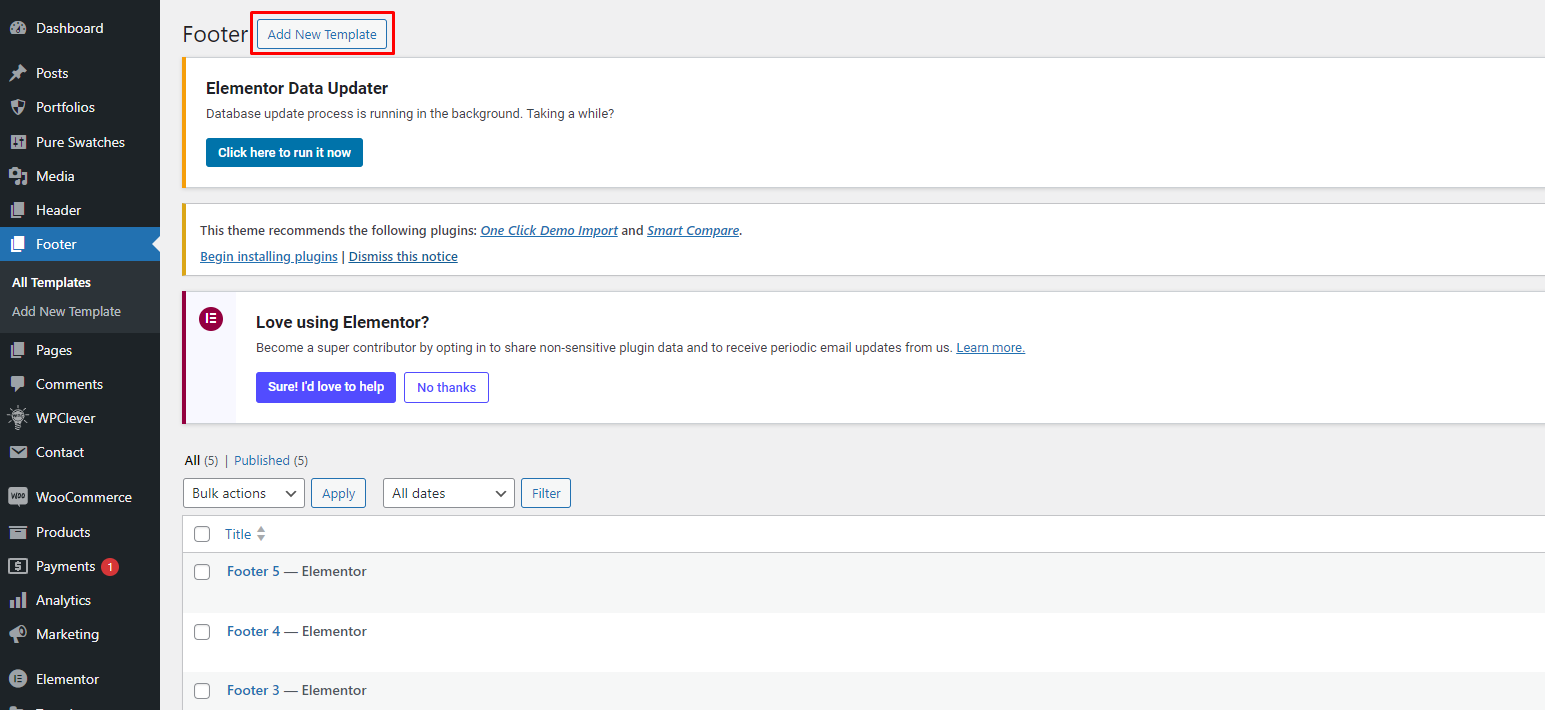Screen dimensions: 1545x710
Task: Open Pure Swatches menu item
Action: (80, 142)
